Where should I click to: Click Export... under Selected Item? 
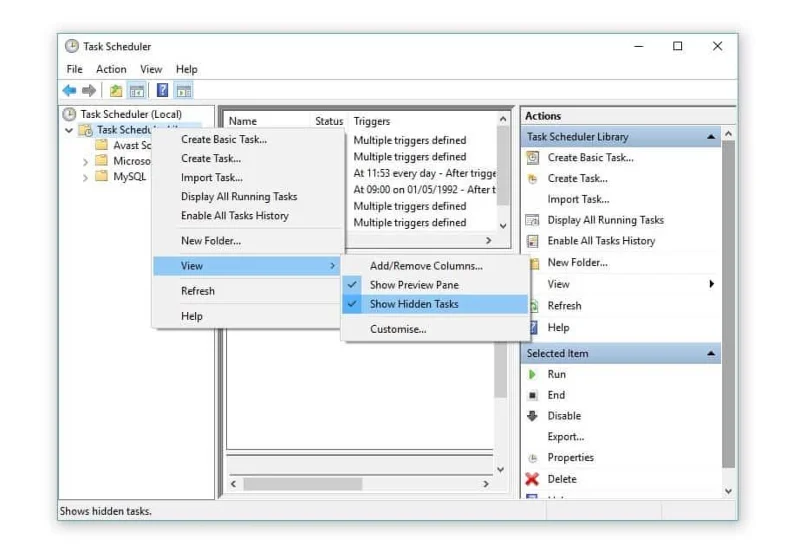pyautogui.click(x=566, y=437)
